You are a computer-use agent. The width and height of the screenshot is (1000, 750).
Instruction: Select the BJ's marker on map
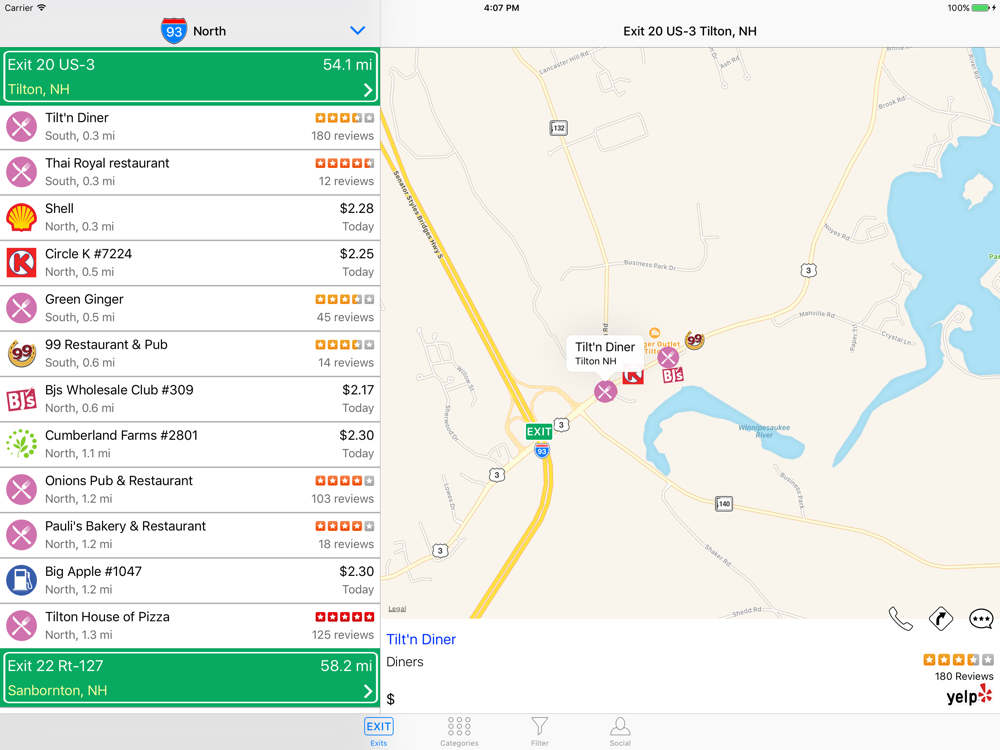pyautogui.click(x=673, y=375)
